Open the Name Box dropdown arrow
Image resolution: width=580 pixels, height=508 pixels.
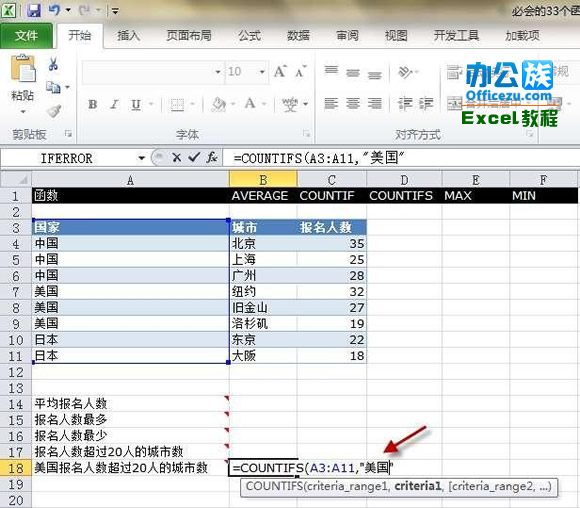point(141,158)
